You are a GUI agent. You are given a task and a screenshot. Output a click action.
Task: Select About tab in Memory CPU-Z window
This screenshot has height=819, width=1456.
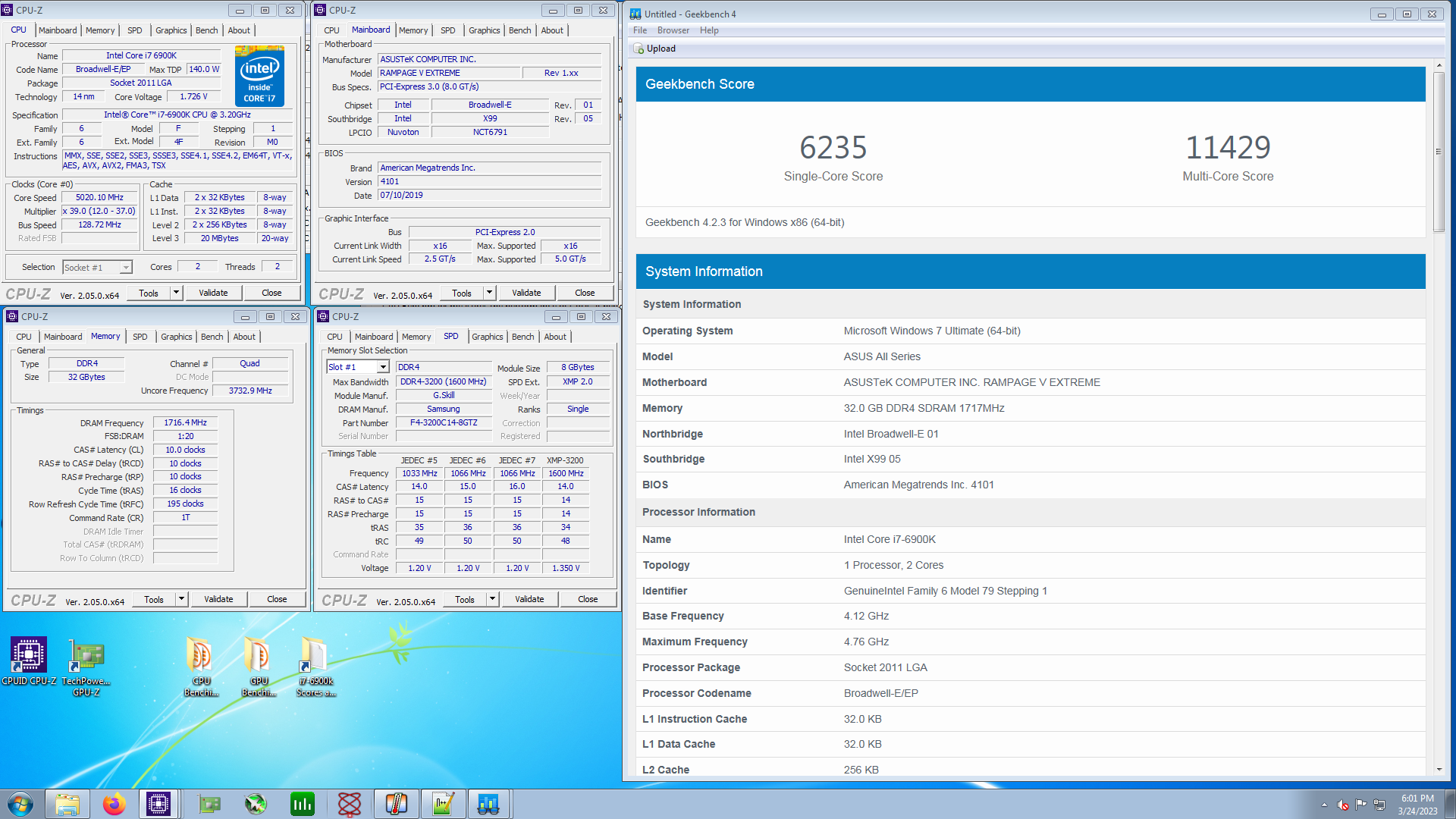click(244, 337)
